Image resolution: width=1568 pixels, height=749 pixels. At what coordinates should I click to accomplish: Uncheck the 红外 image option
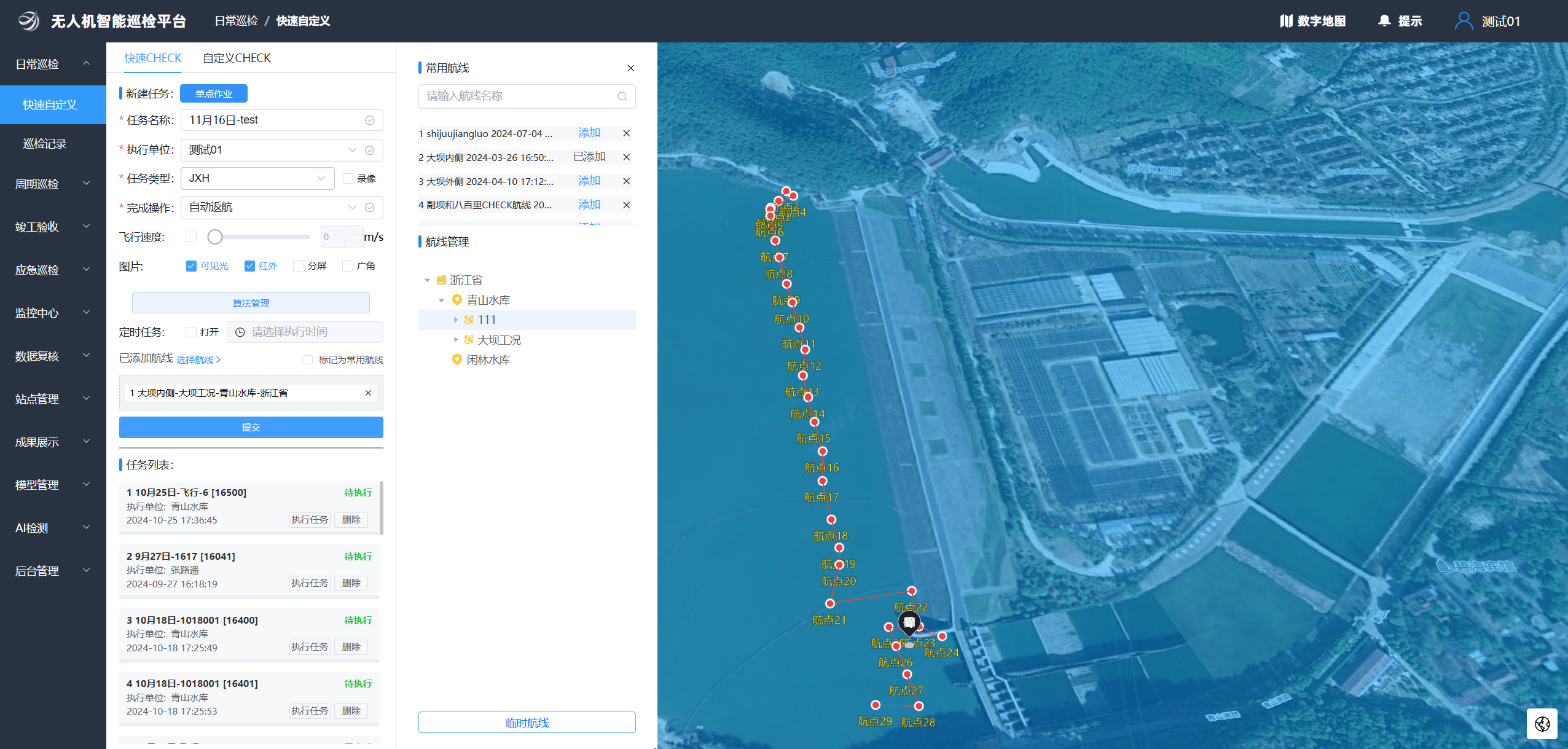coord(250,266)
